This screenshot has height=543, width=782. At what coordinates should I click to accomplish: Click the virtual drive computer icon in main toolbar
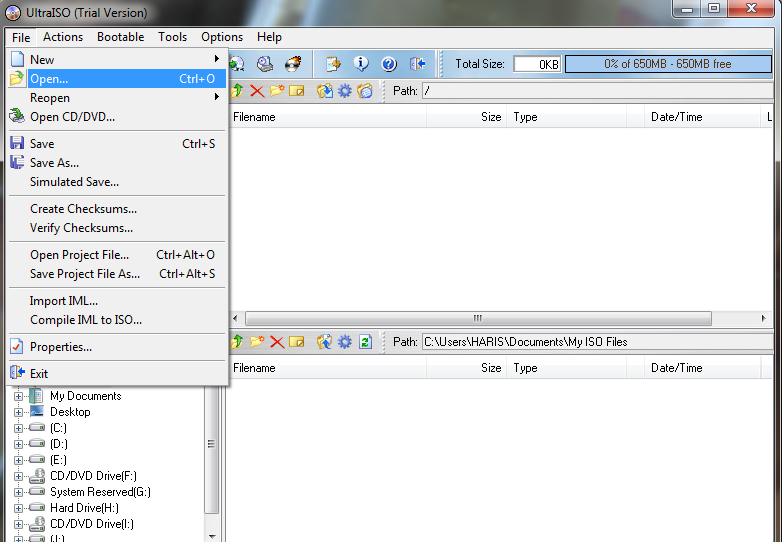tap(265, 64)
